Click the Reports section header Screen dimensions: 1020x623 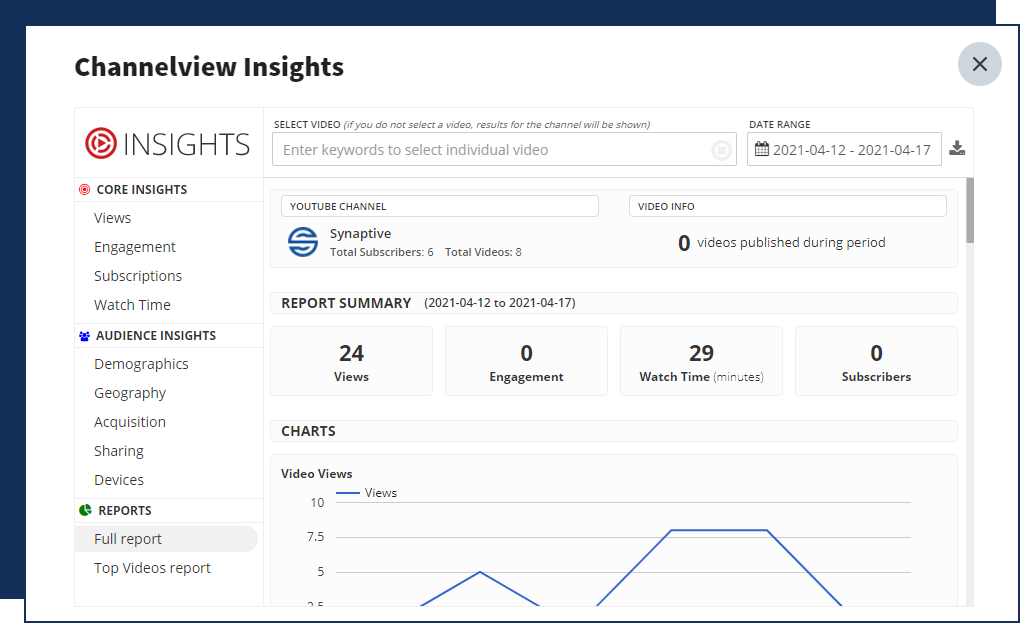[x=169, y=510]
